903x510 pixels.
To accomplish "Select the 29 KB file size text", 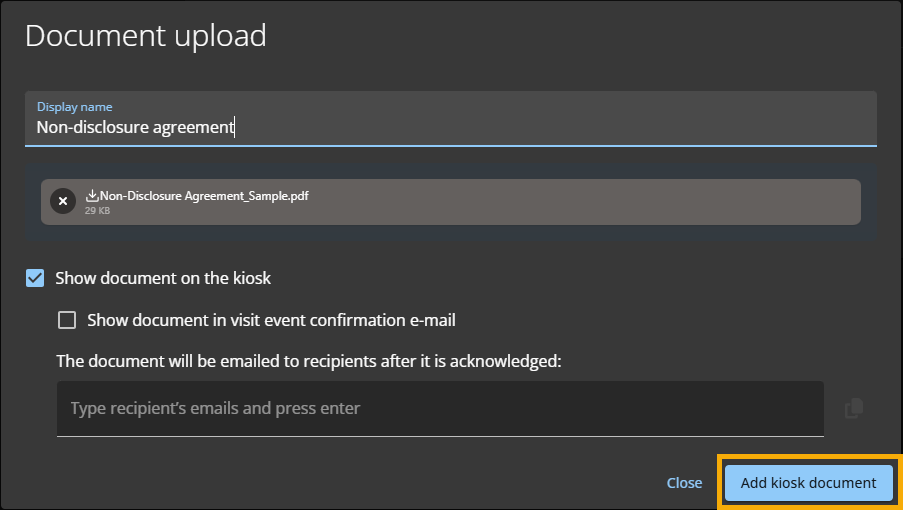I will point(97,211).
